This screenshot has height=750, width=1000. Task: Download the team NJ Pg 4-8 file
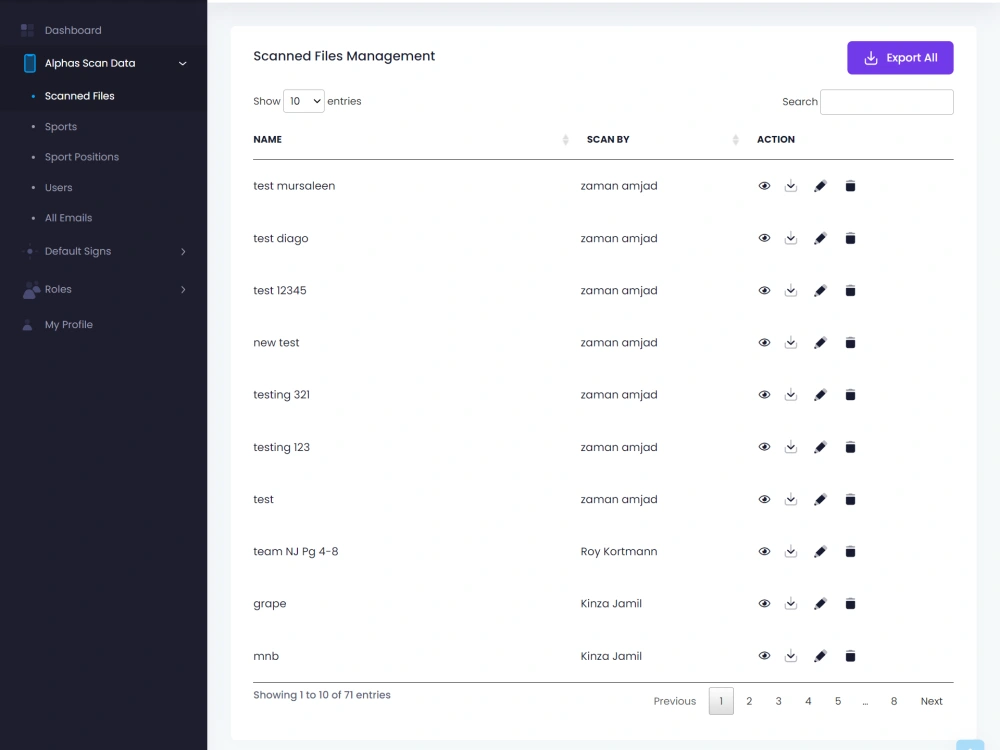coord(791,552)
